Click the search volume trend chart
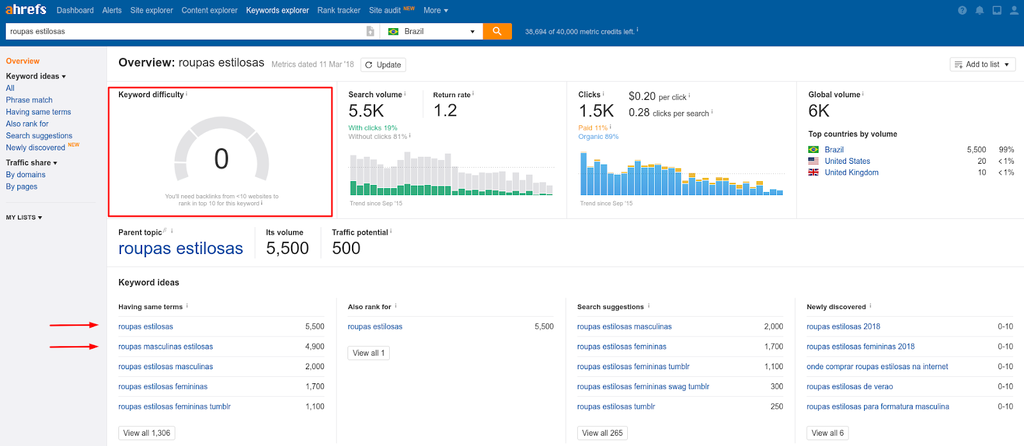 pyautogui.click(x=451, y=173)
